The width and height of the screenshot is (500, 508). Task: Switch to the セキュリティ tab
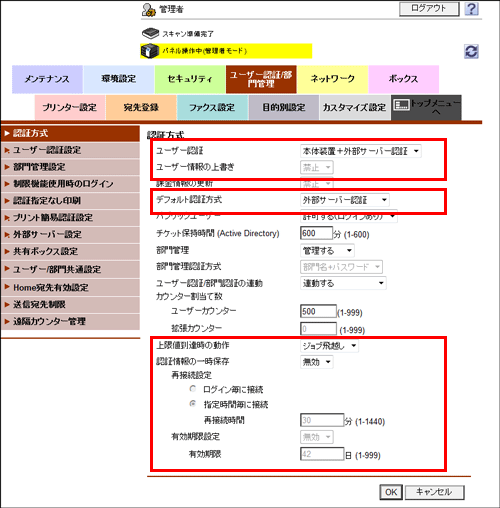click(x=190, y=79)
